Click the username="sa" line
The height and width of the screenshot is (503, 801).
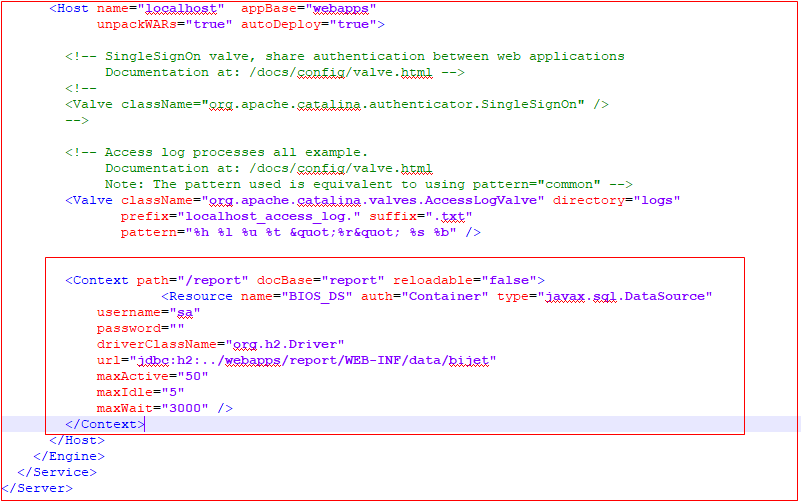click(148, 312)
